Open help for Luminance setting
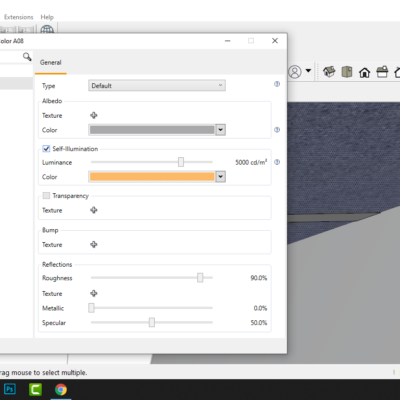The image size is (400, 400). point(277,162)
